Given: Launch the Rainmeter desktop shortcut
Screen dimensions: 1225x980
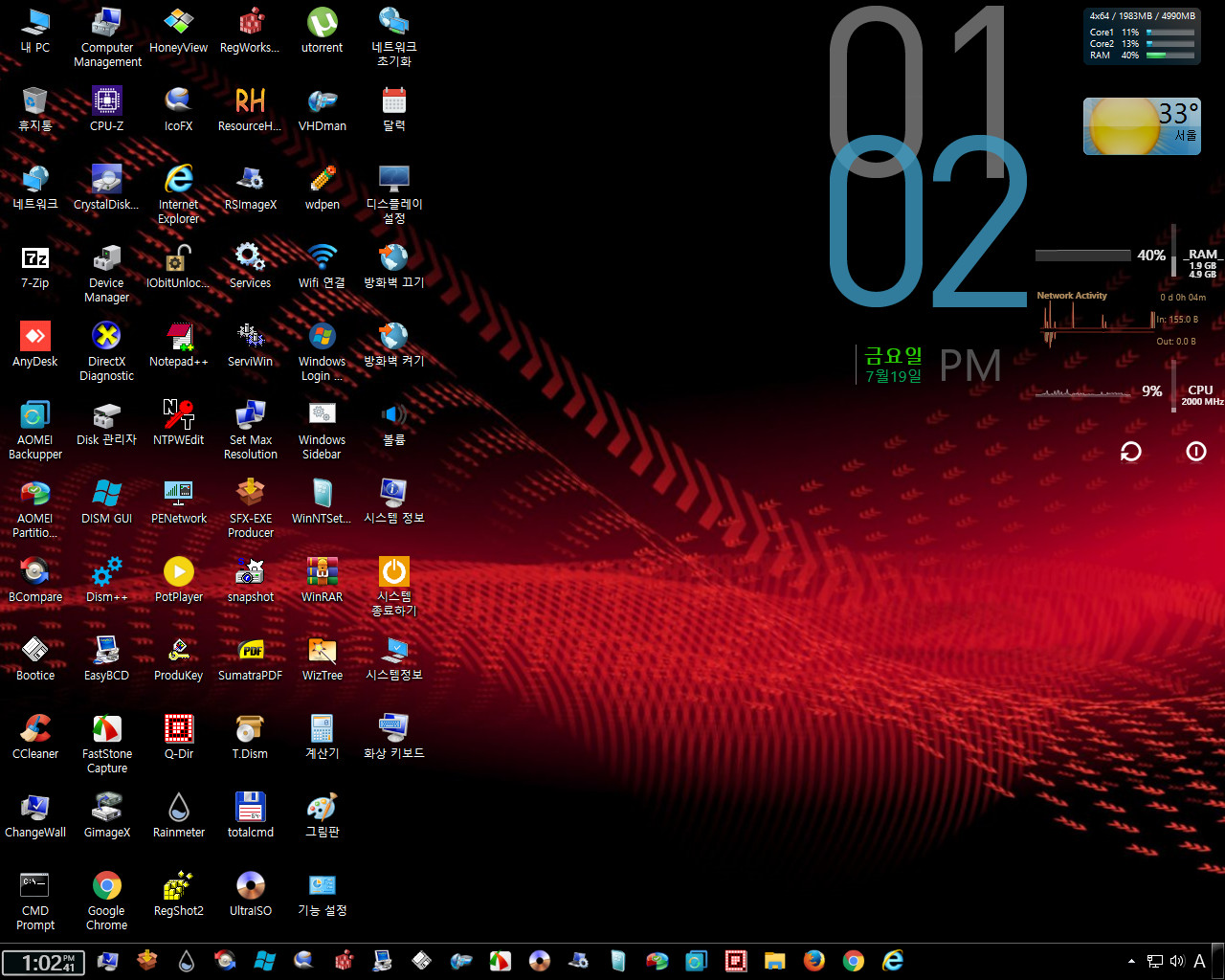Looking at the screenshot, I should [178, 815].
